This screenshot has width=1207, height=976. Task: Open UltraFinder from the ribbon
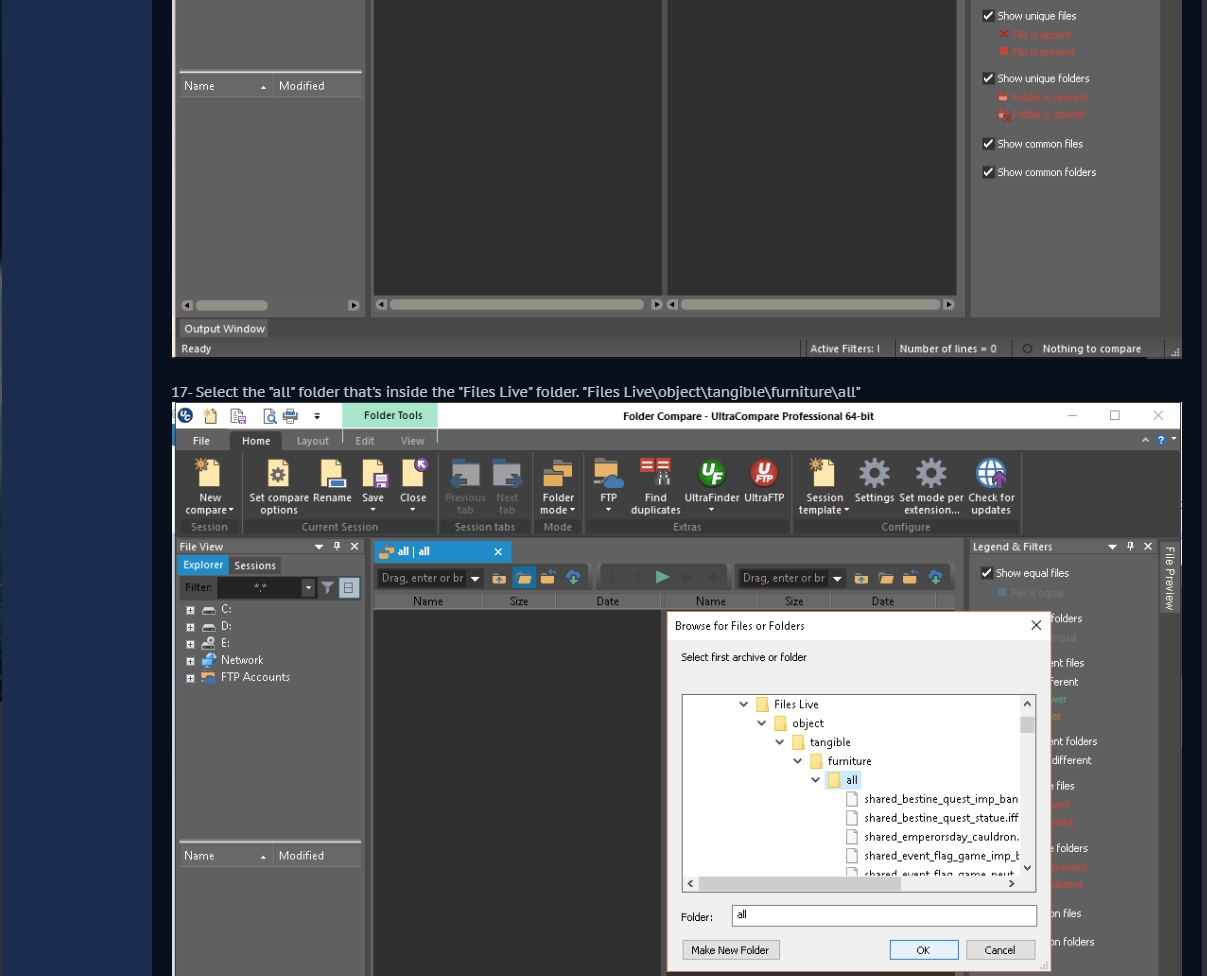pos(712,486)
